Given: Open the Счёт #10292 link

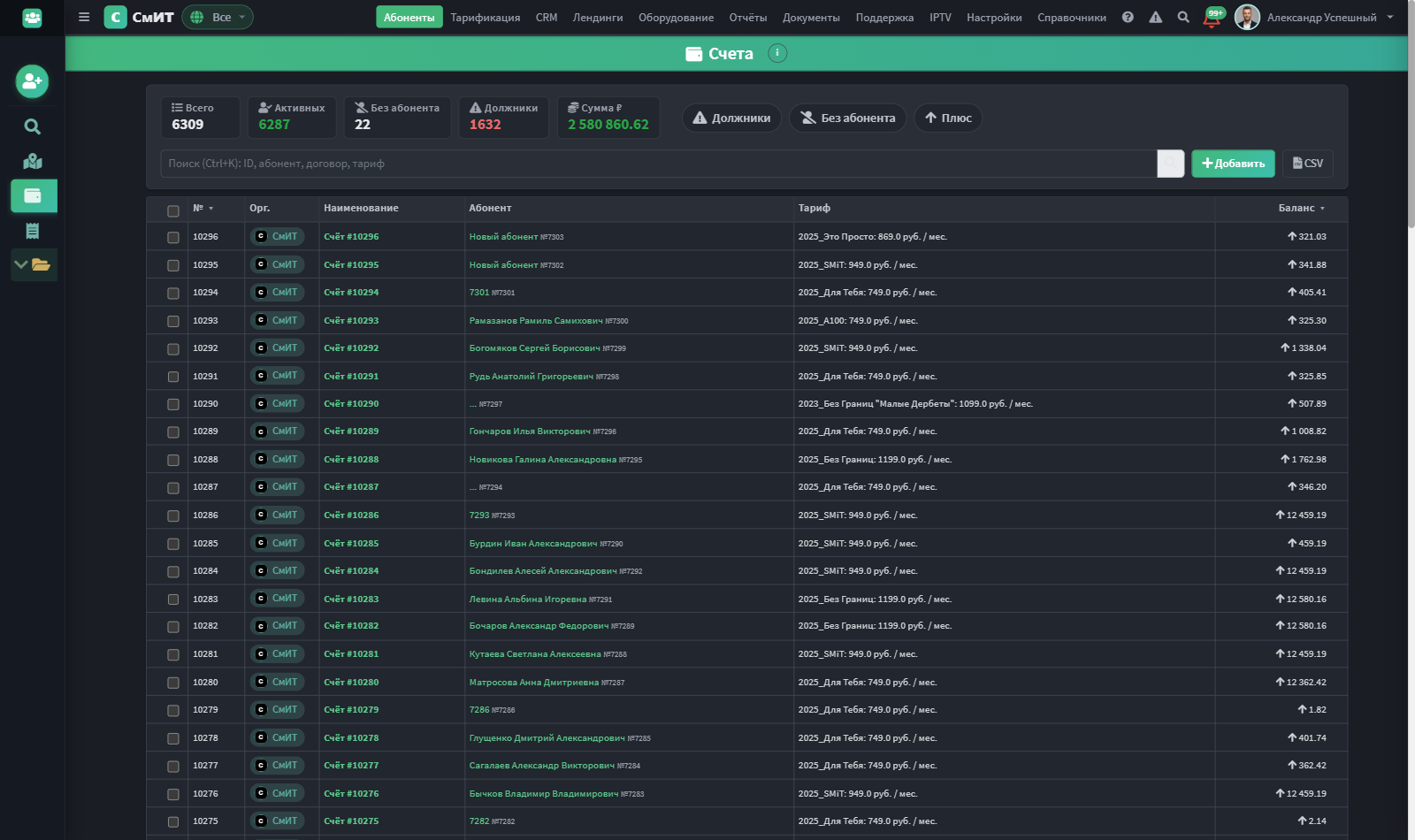Looking at the screenshot, I should click(x=351, y=348).
